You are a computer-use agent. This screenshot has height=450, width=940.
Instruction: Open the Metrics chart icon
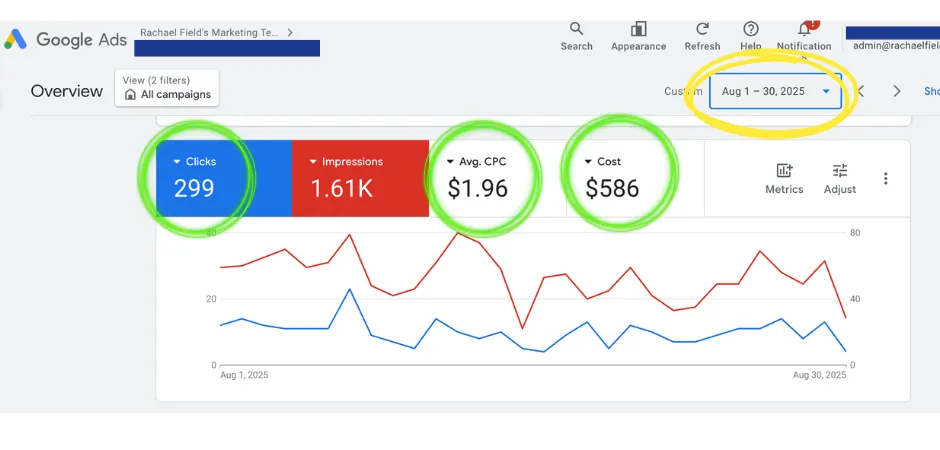(784, 171)
